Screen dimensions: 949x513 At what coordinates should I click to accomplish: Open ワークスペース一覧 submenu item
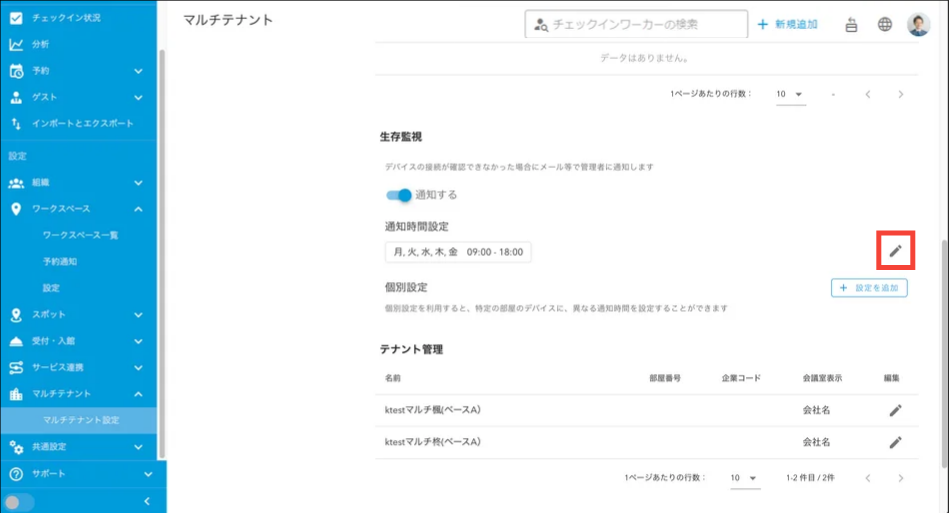pyautogui.click(x=80, y=235)
